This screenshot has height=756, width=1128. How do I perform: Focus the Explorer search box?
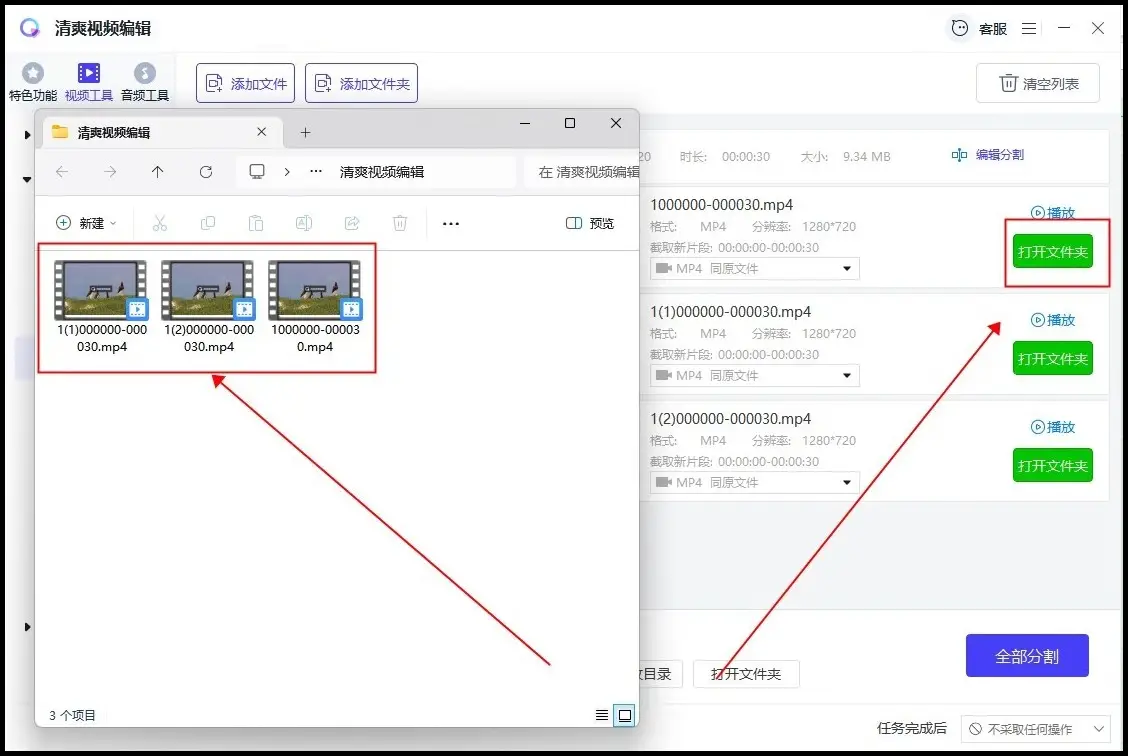coord(582,172)
